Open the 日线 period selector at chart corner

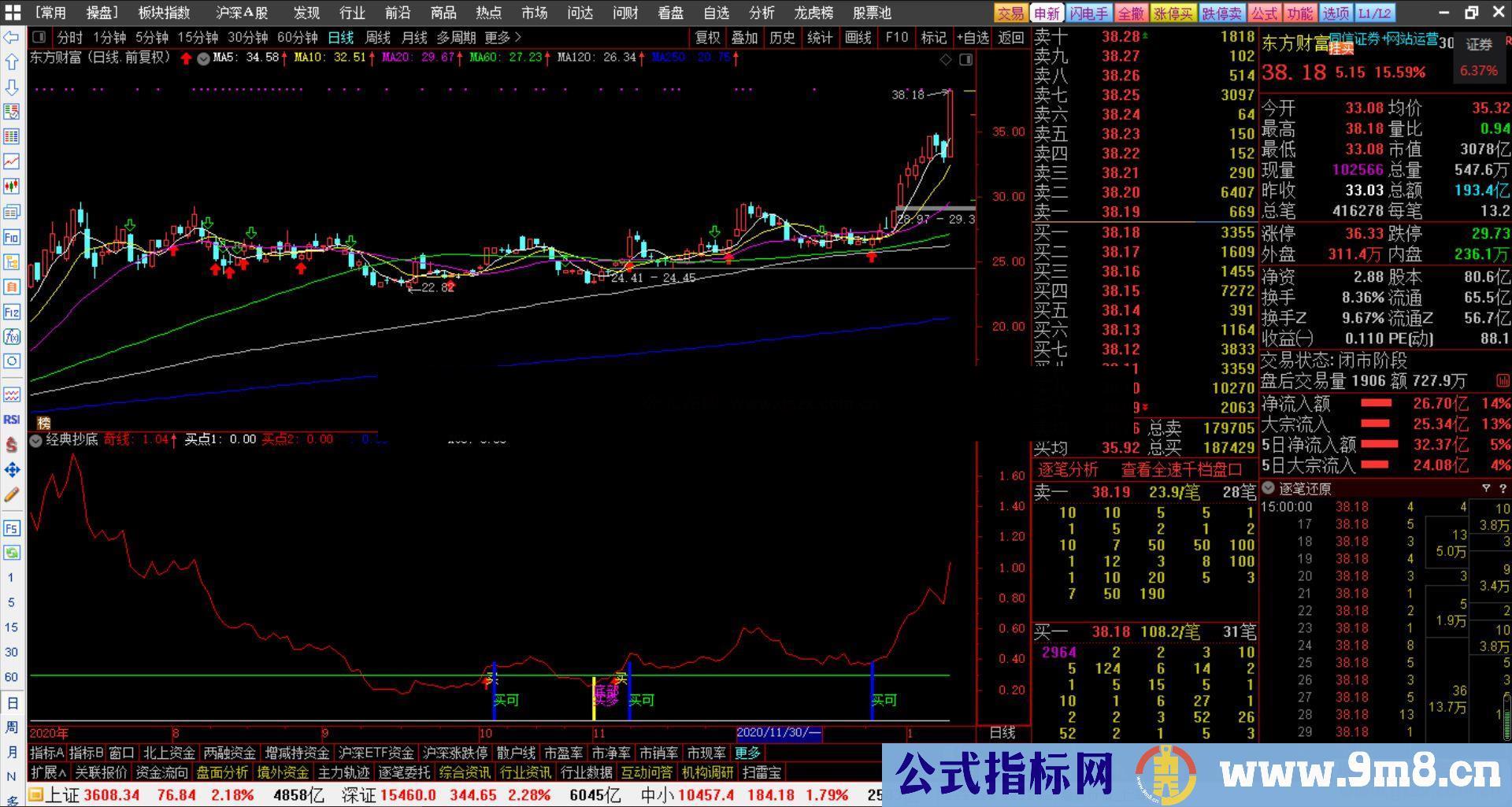[1002, 733]
